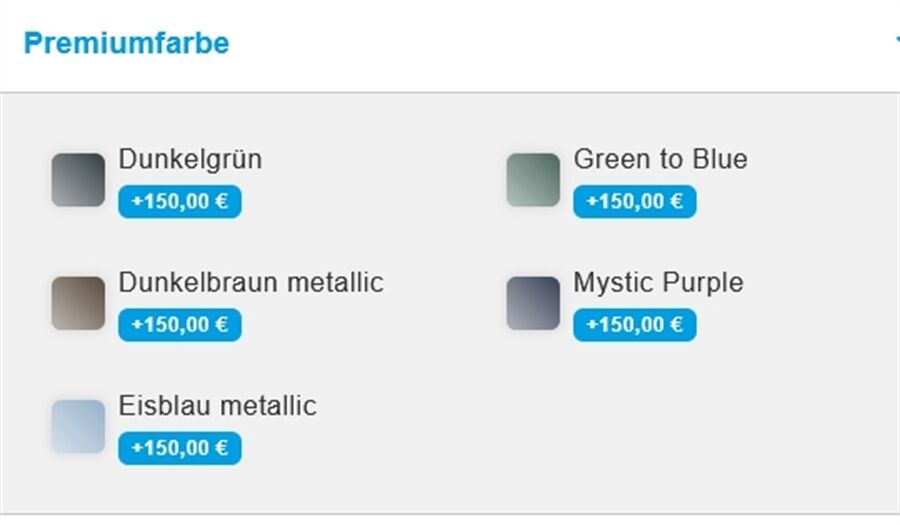Pick the Green to Blue swatch
The image size is (900, 525).
(533, 180)
